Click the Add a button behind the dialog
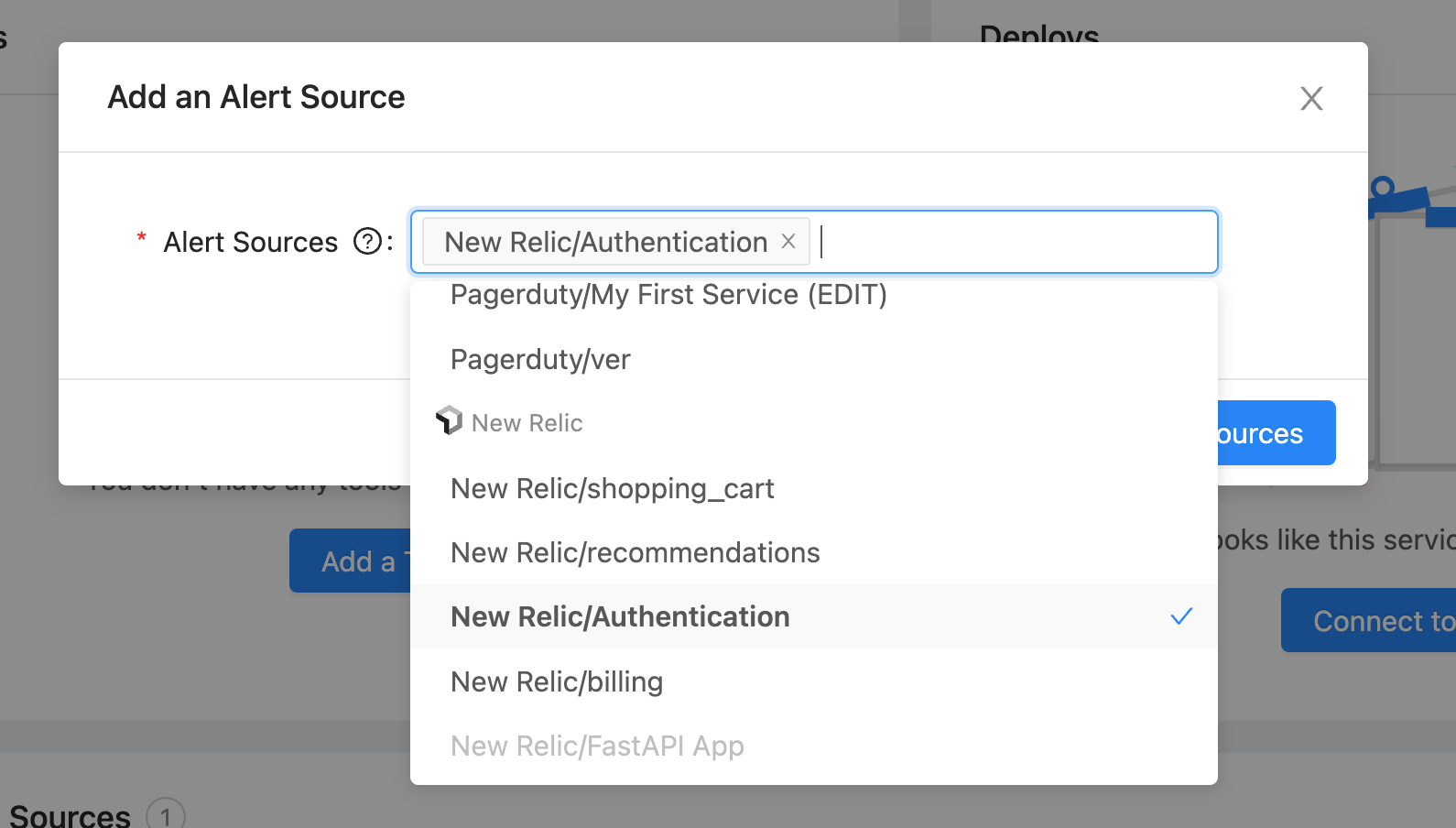 (x=351, y=561)
